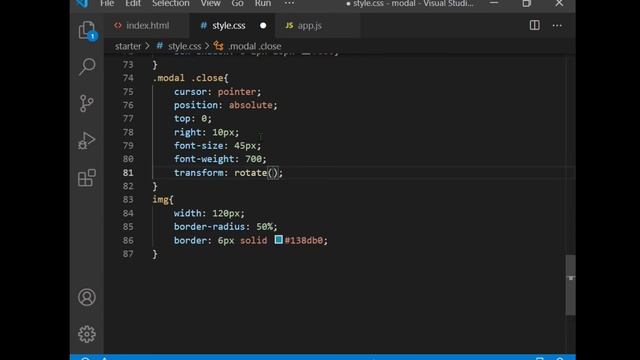Viewport: 640px width, 360px height.
Task: Expand the overflow menu ellipsis in menu bar
Action: pyautogui.click(x=289, y=3)
